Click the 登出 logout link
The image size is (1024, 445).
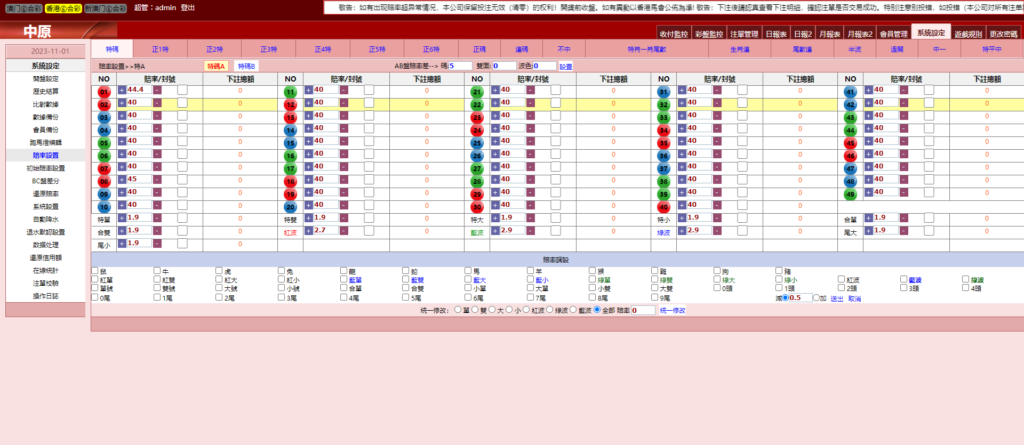pyautogui.click(x=187, y=7)
